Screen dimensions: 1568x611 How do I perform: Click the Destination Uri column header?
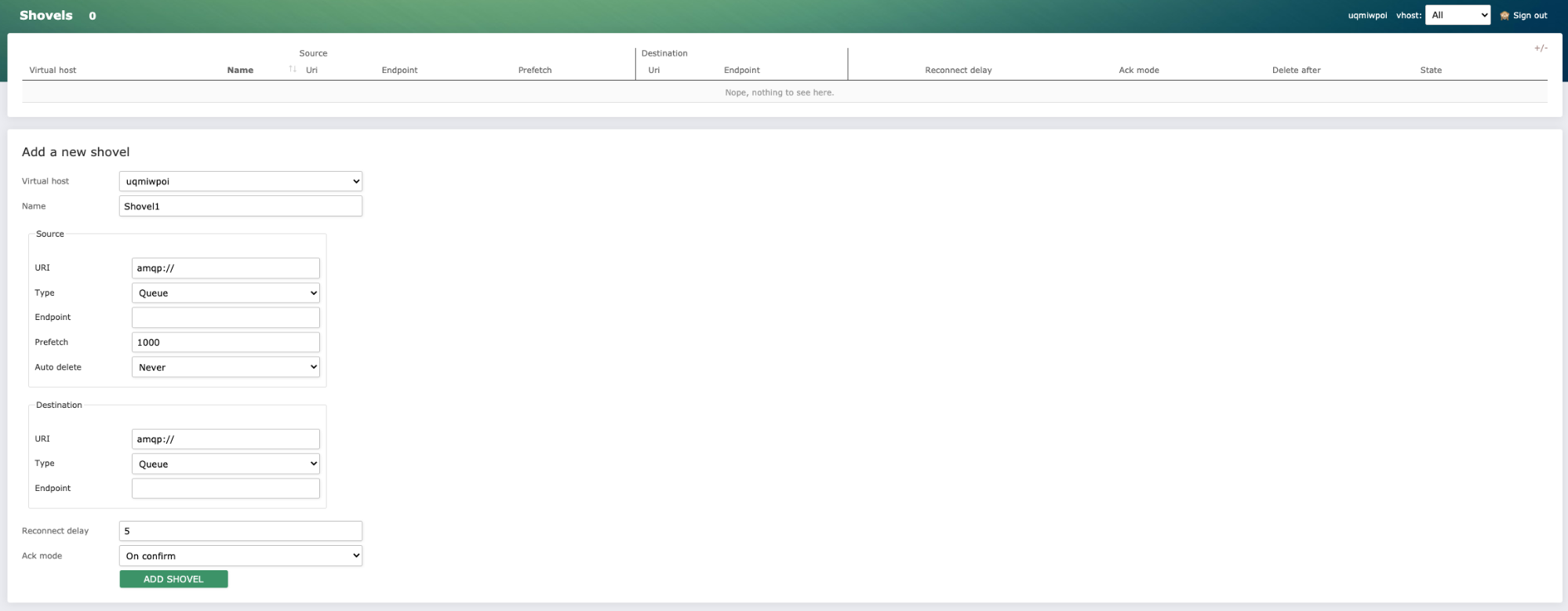654,71
